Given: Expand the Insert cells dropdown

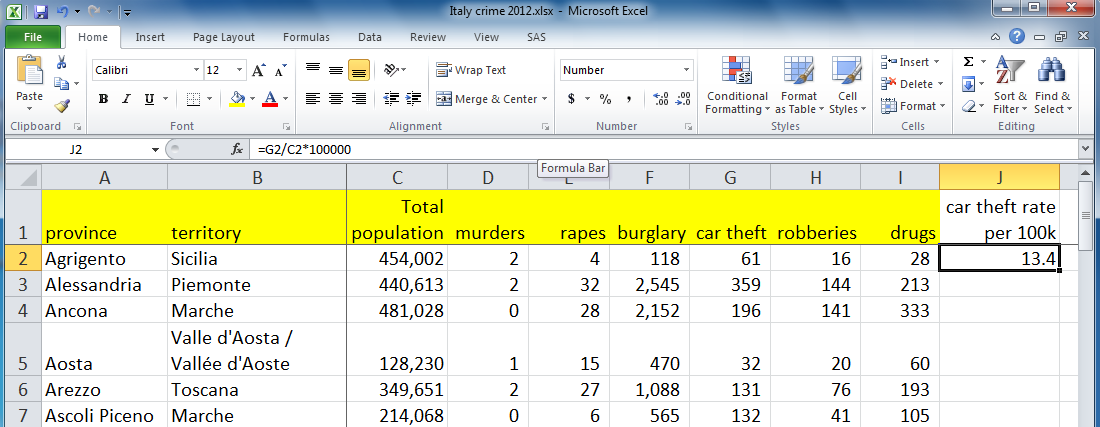Looking at the screenshot, I should pos(937,62).
